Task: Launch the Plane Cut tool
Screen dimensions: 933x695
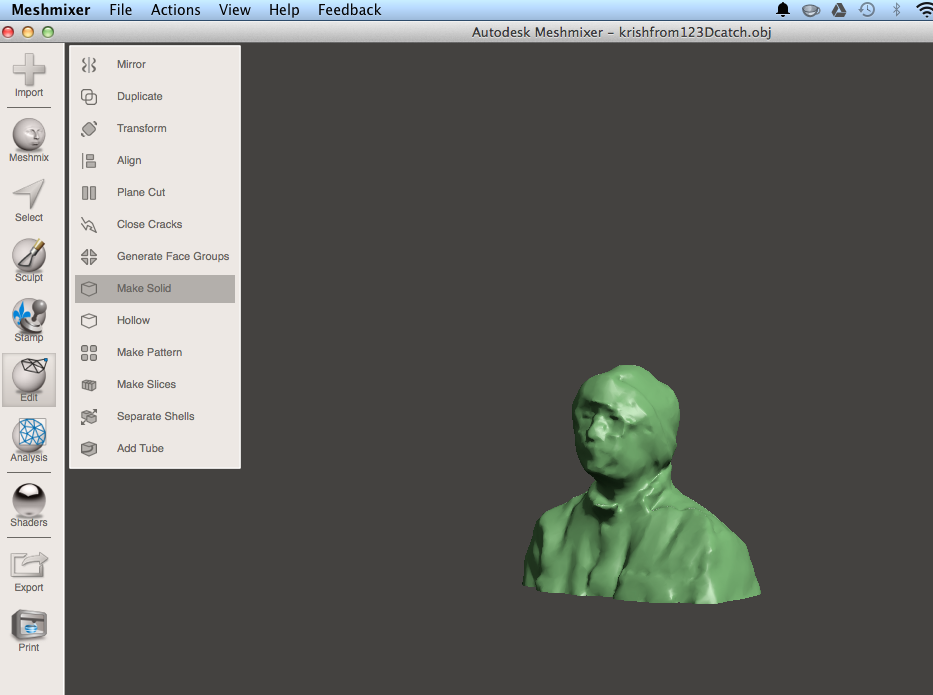Action: coord(155,192)
